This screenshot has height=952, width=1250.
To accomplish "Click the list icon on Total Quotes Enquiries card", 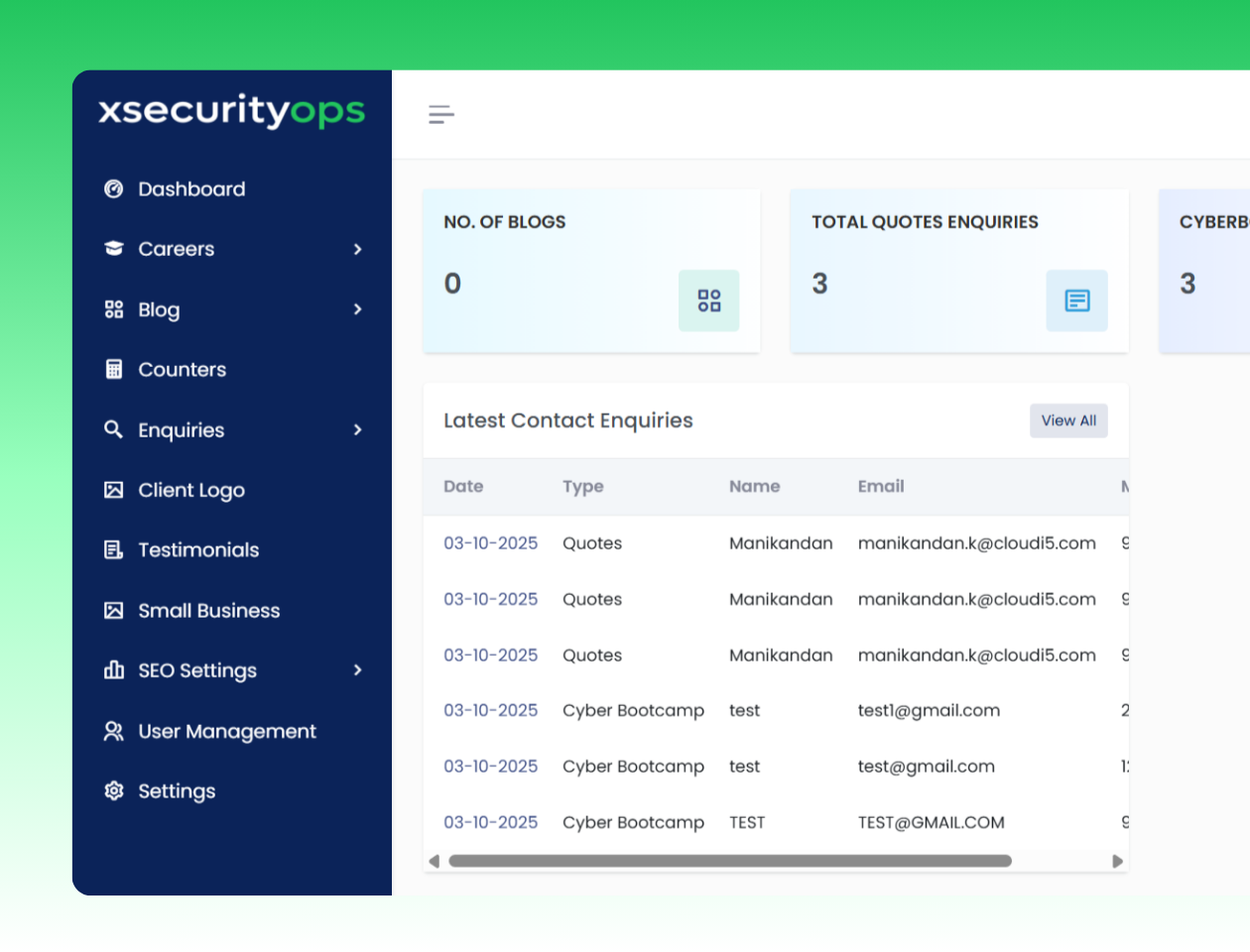I will [1077, 300].
